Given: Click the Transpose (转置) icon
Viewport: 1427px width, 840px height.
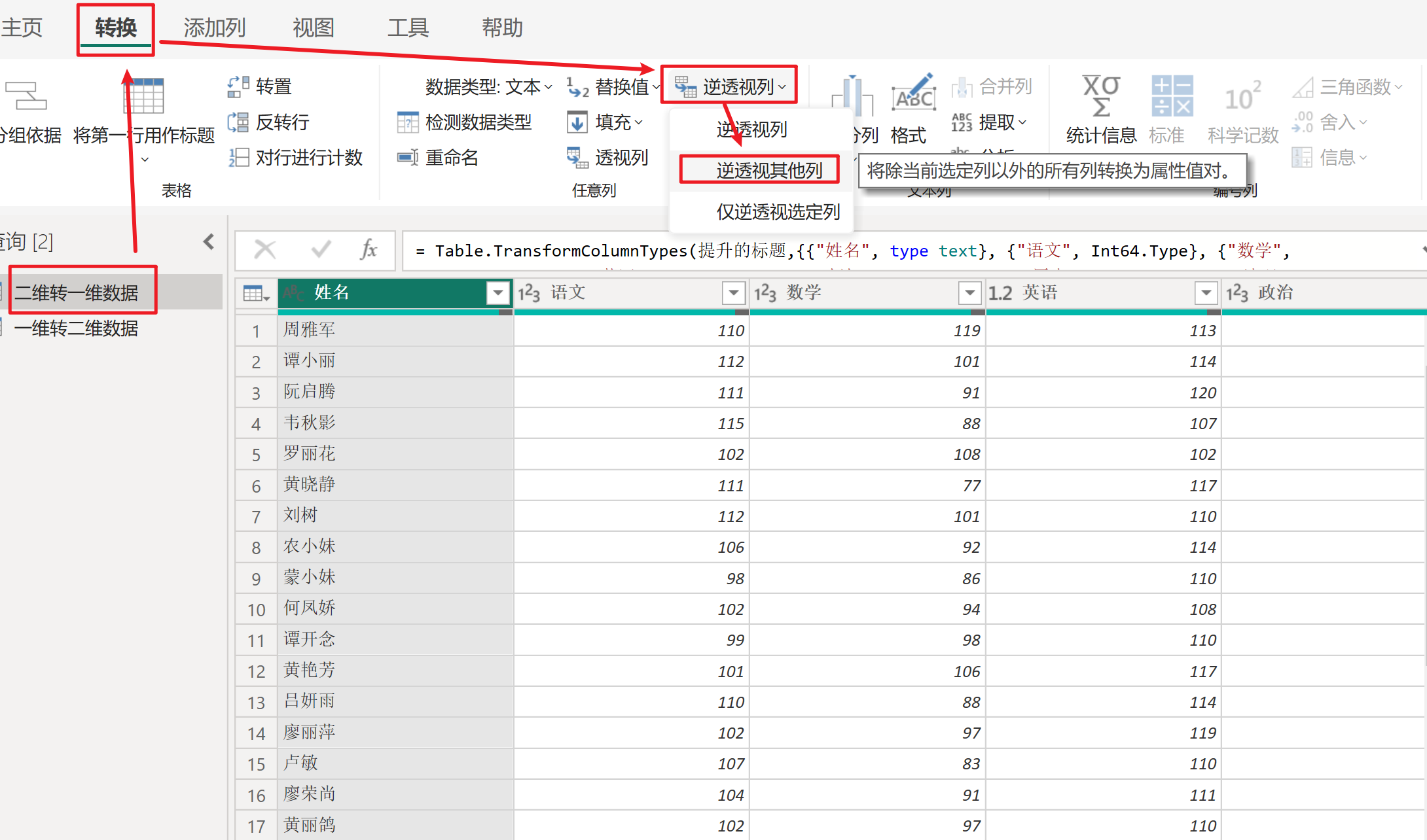Looking at the screenshot, I should point(238,86).
